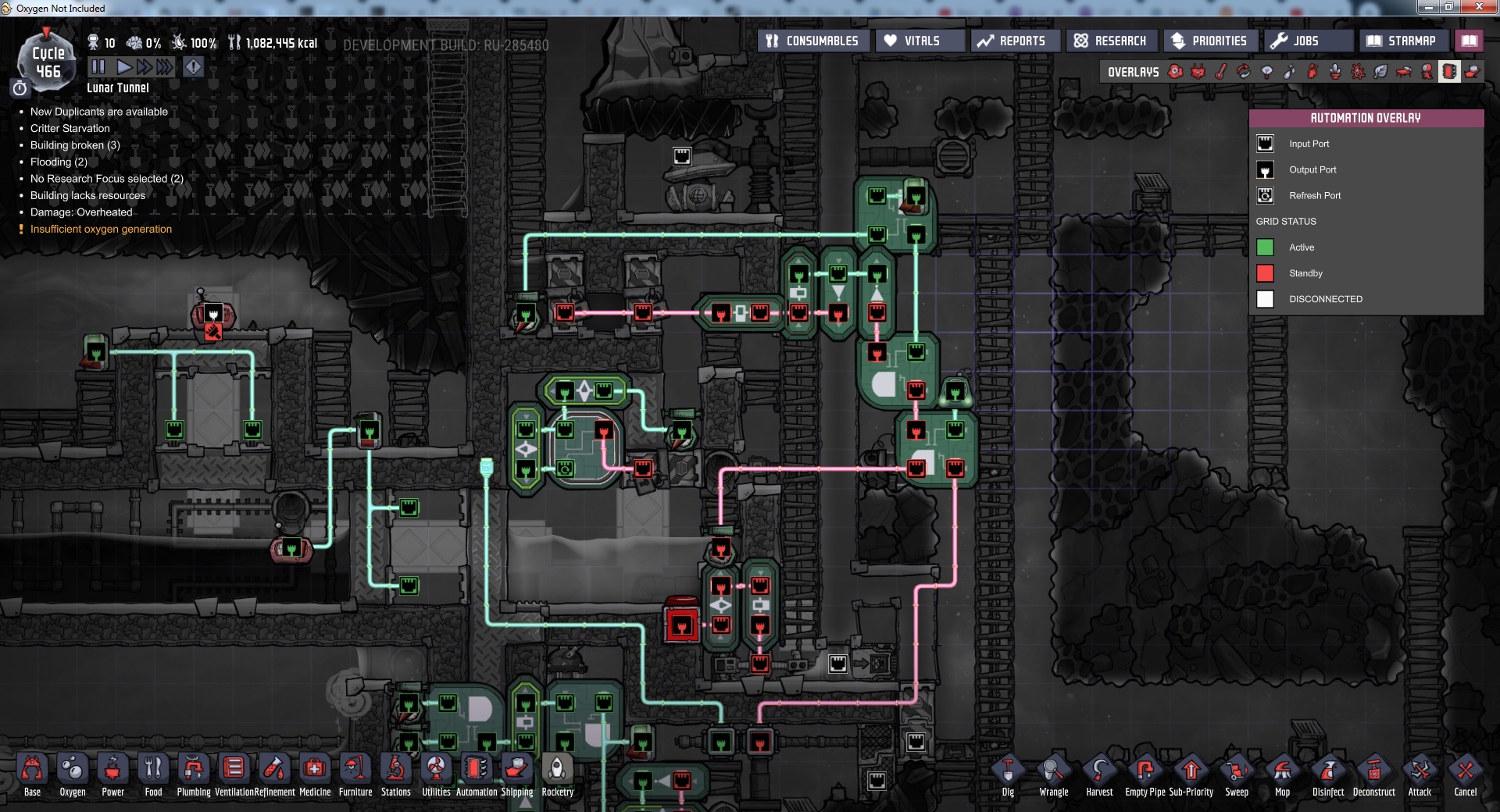Screen dimensions: 1500x812
Task: Open the Research screen
Action: click(x=1110, y=41)
